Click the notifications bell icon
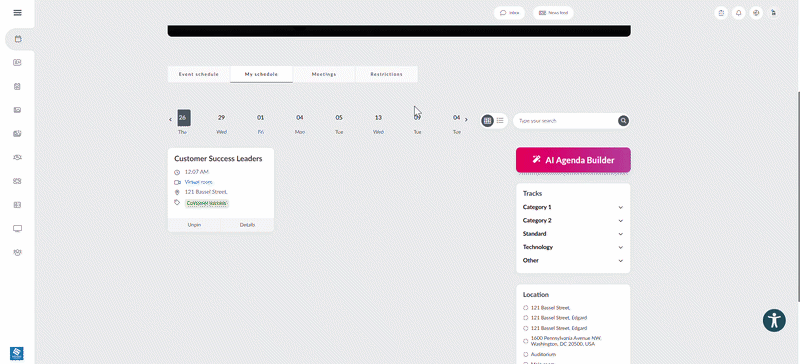This screenshot has height=364, width=800. coord(738,13)
